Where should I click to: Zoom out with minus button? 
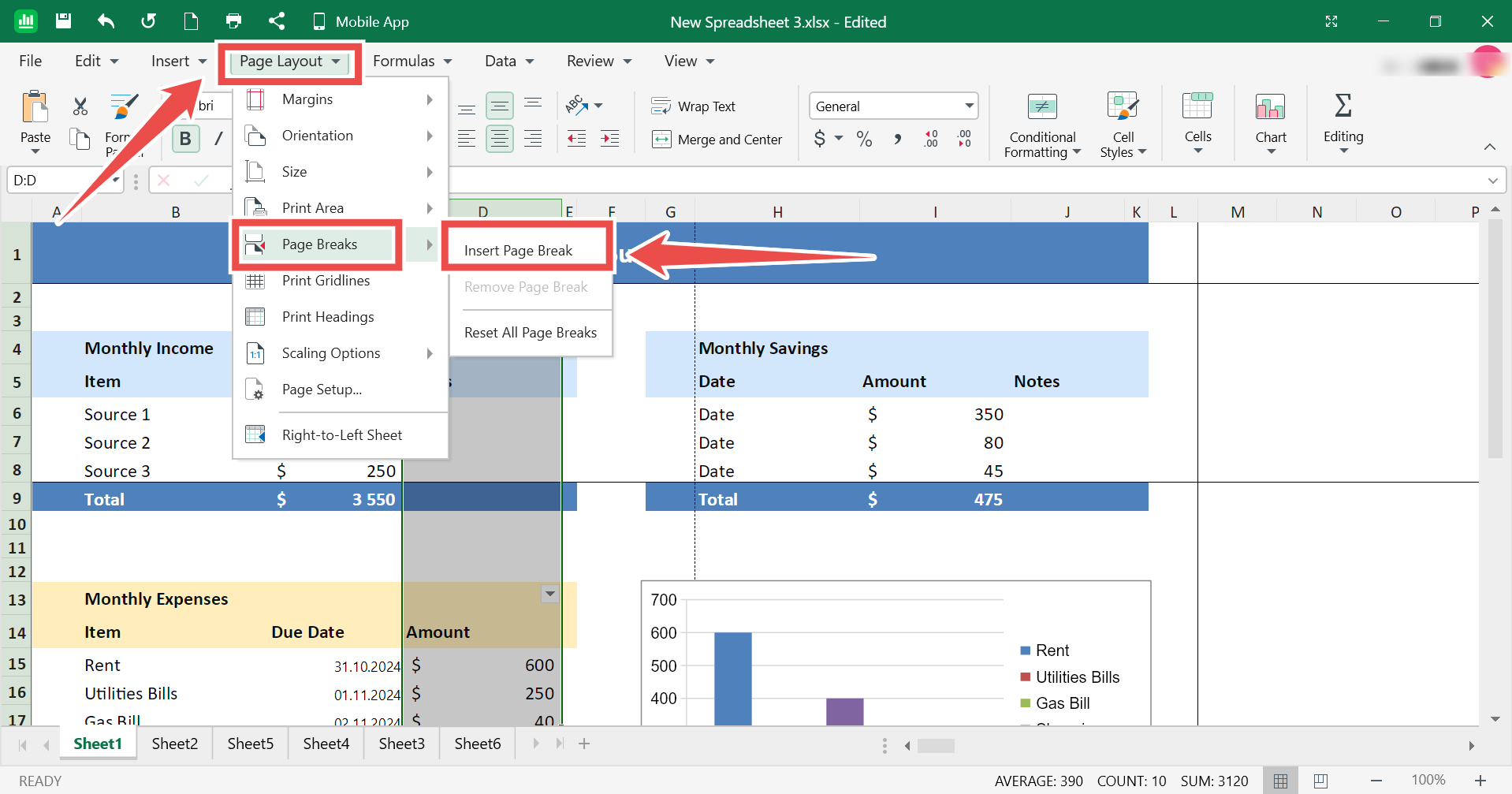coord(1376,781)
